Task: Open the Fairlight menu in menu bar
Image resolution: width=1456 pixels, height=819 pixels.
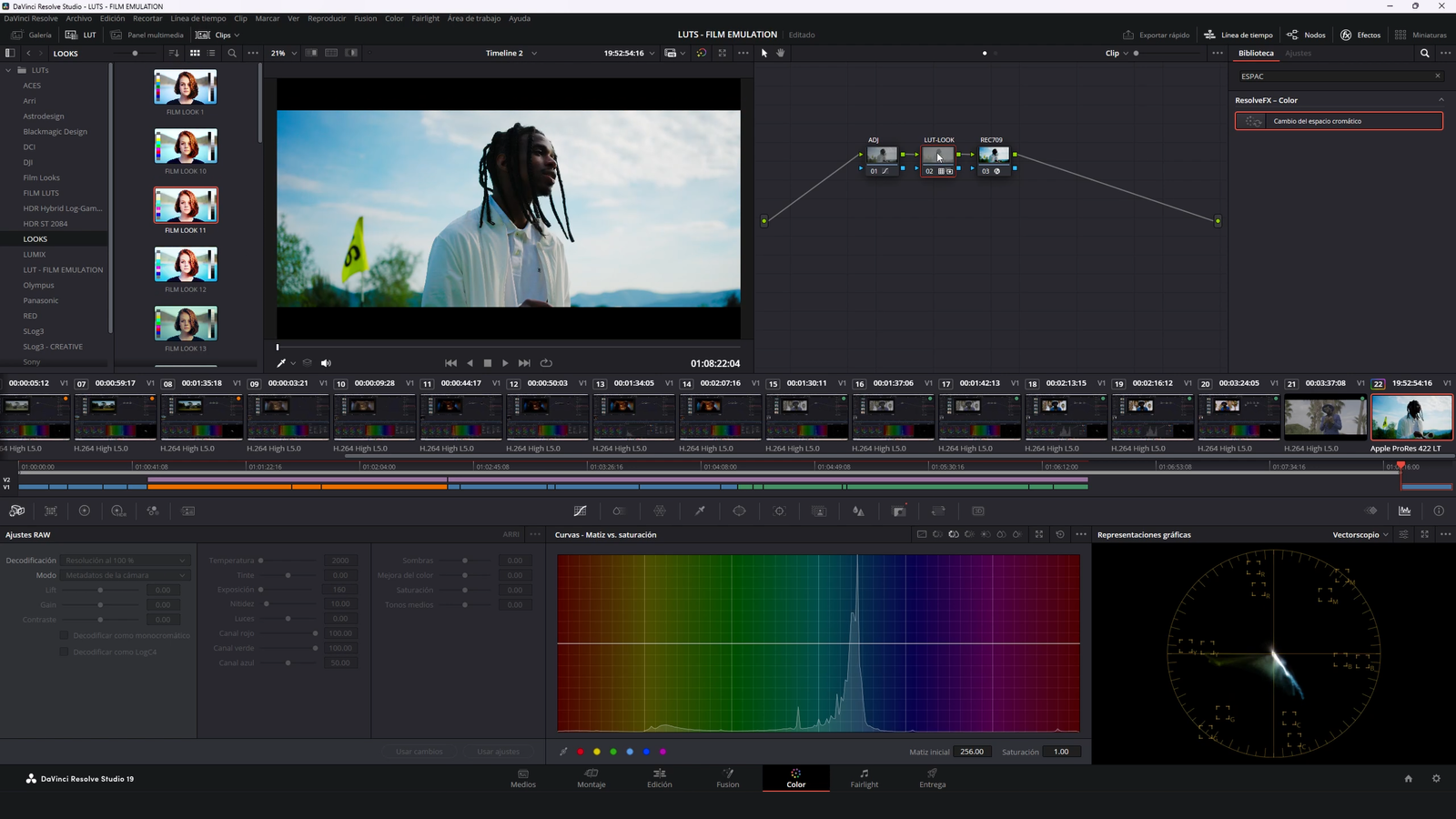Action: 425,18
